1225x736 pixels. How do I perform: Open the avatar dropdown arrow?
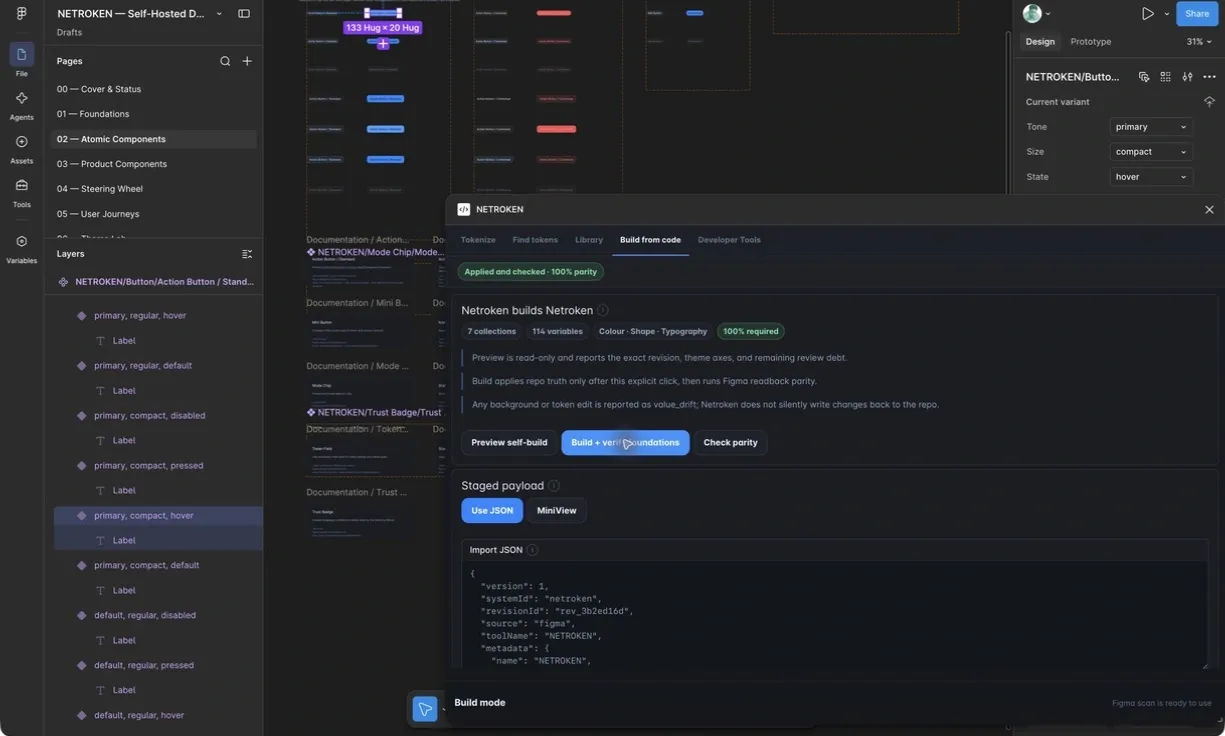1048,14
